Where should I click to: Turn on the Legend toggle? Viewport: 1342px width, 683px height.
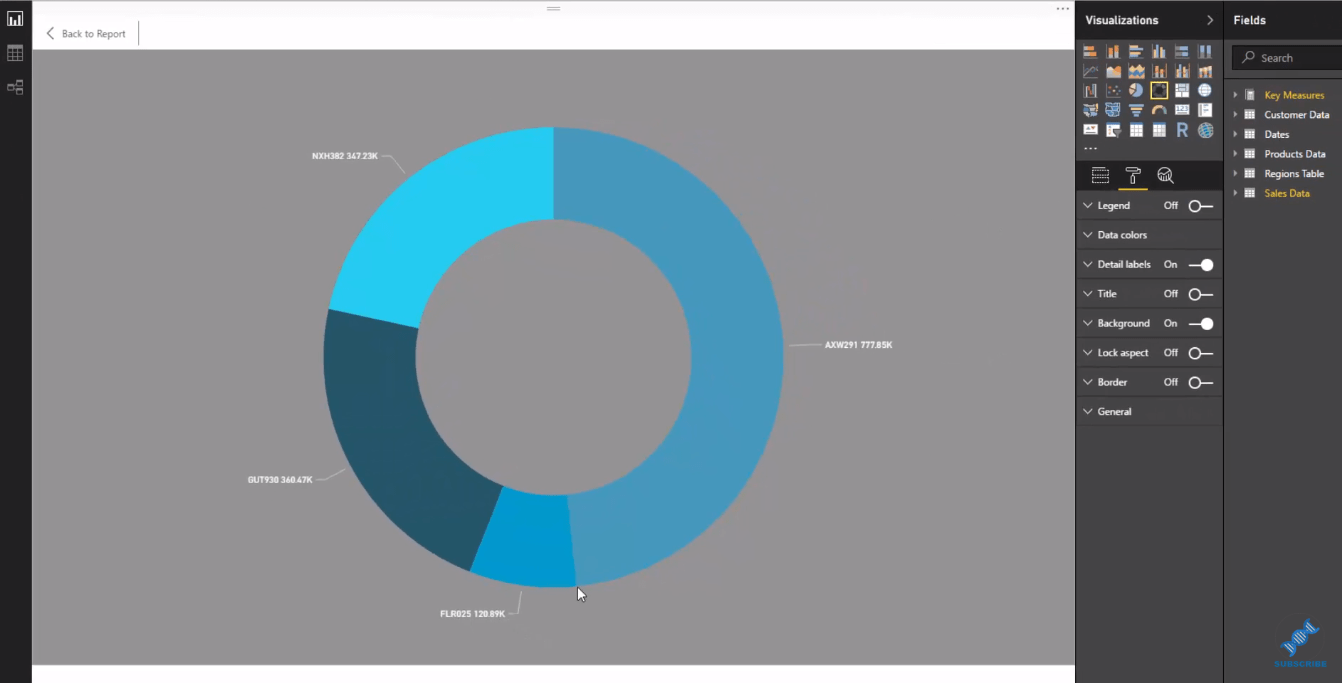click(1200, 206)
